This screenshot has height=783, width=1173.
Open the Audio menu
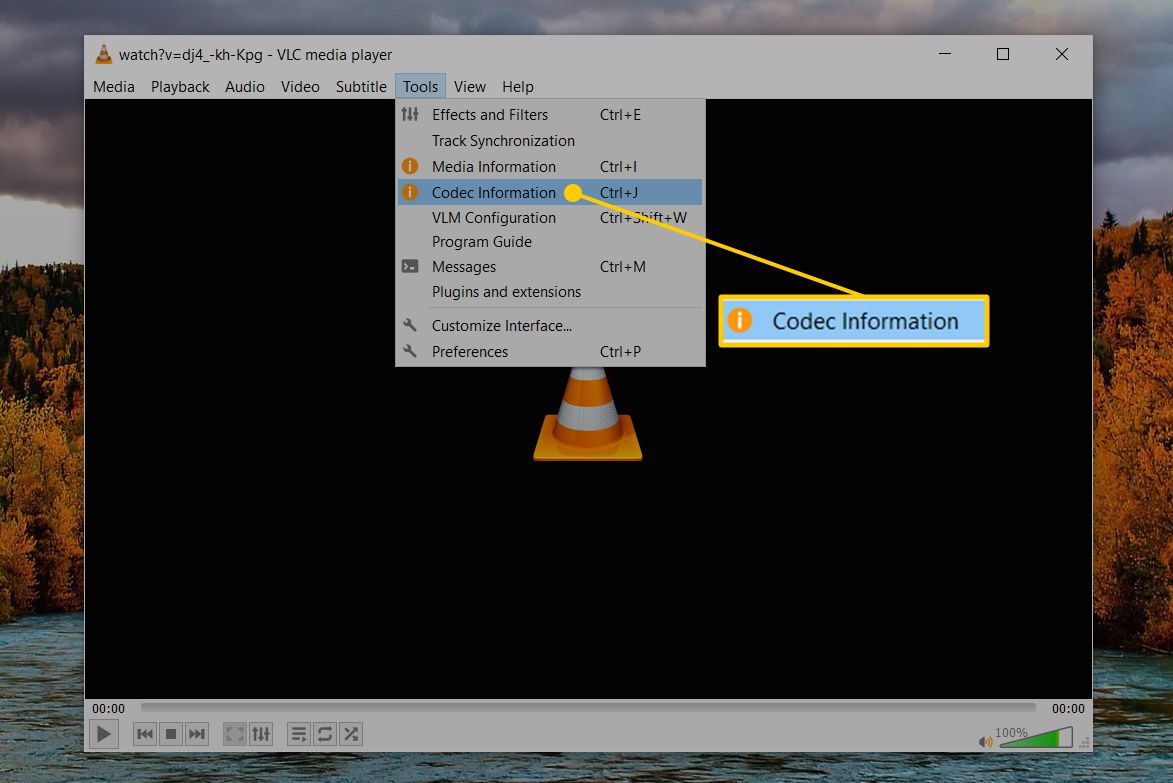click(245, 87)
